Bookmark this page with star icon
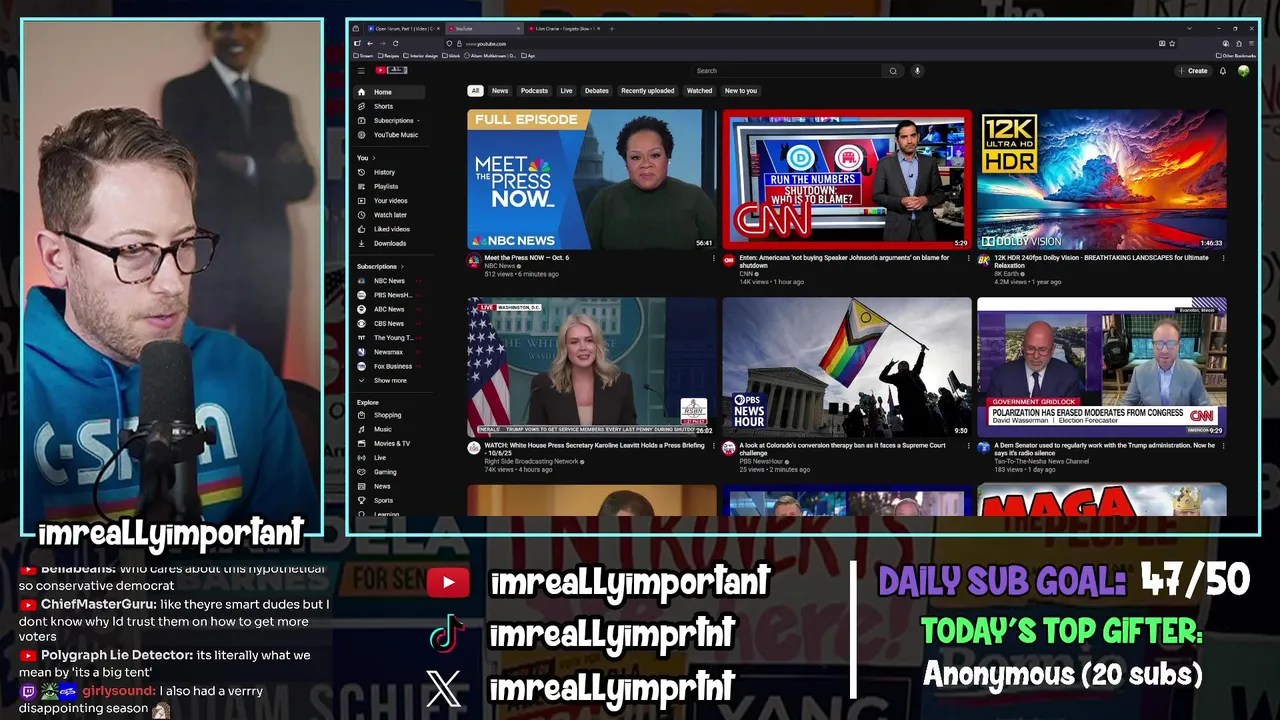The height and width of the screenshot is (720, 1280). (x=1172, y=43)
